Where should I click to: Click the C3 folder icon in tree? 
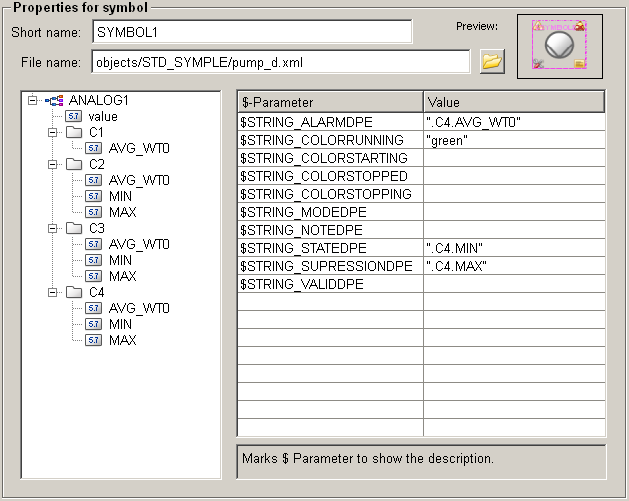tap(75, 228)
